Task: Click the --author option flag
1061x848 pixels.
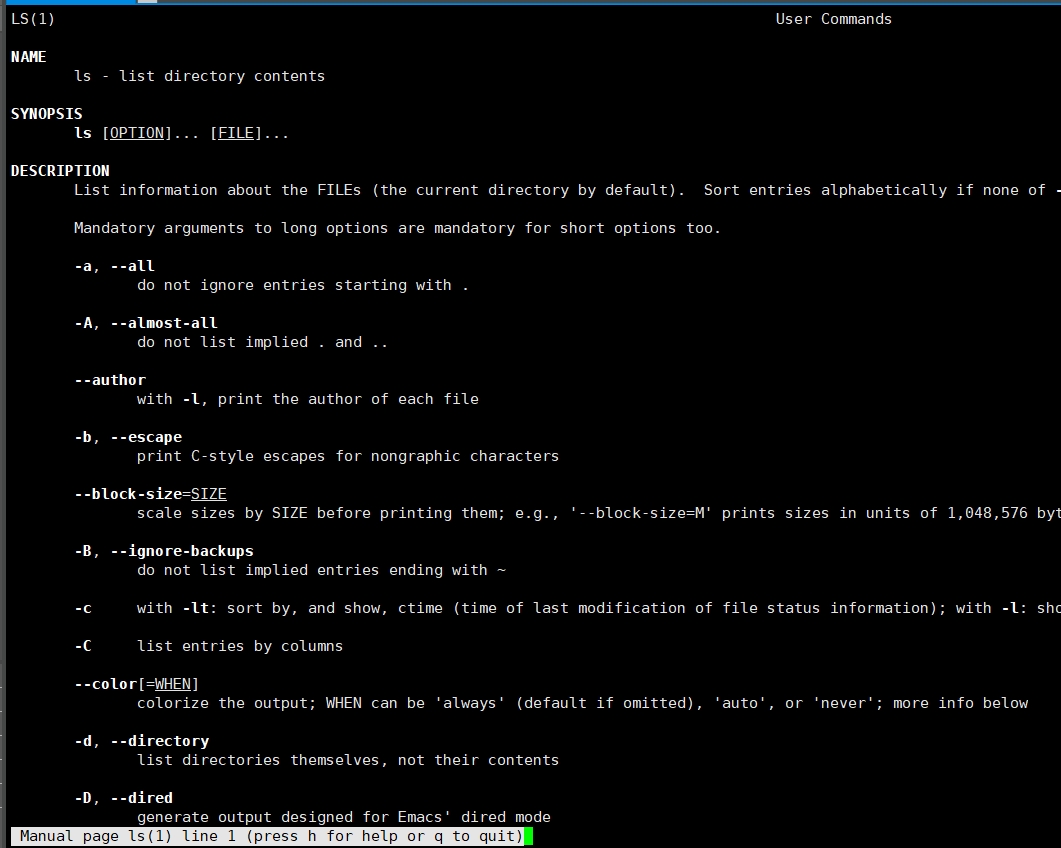Action: [110, 380]
